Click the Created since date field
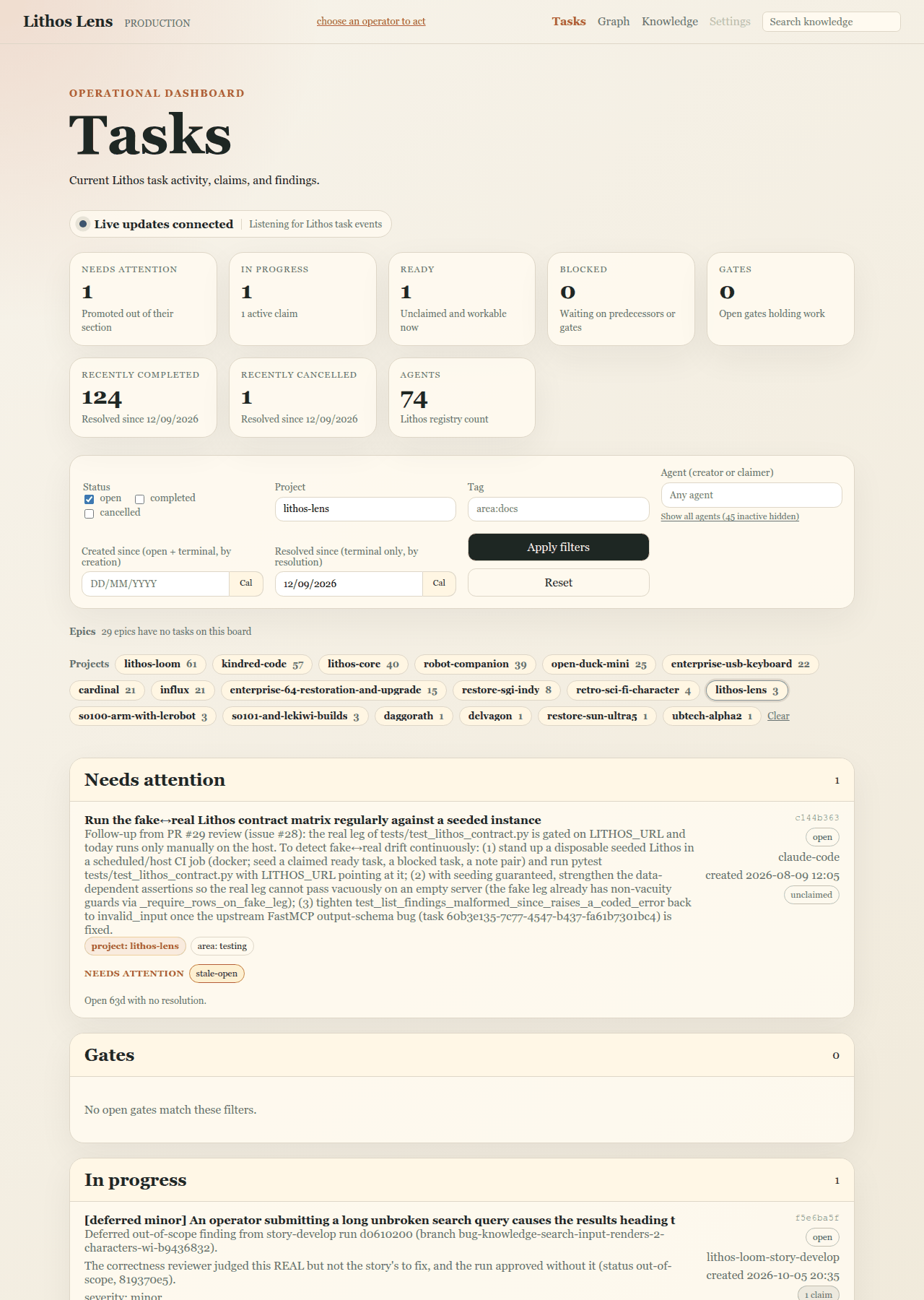 (156, 584)
